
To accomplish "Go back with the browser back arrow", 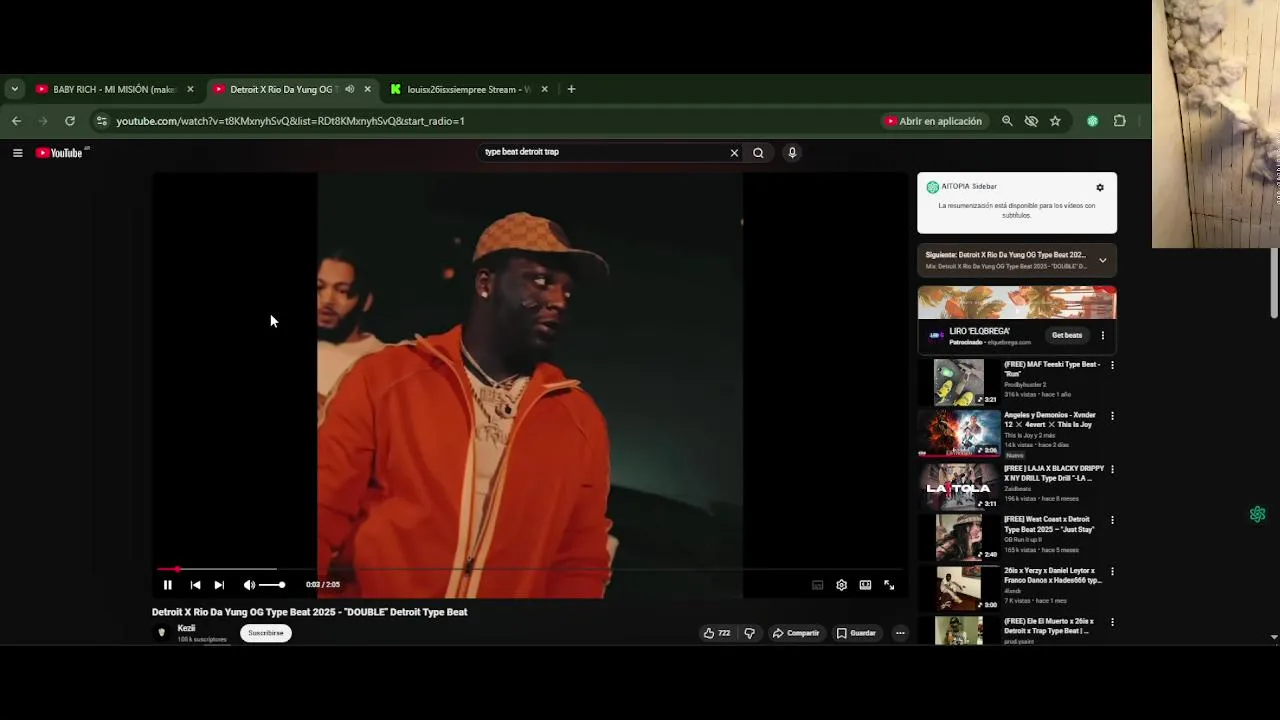I will pyautogui.click(x=16, y=121).
